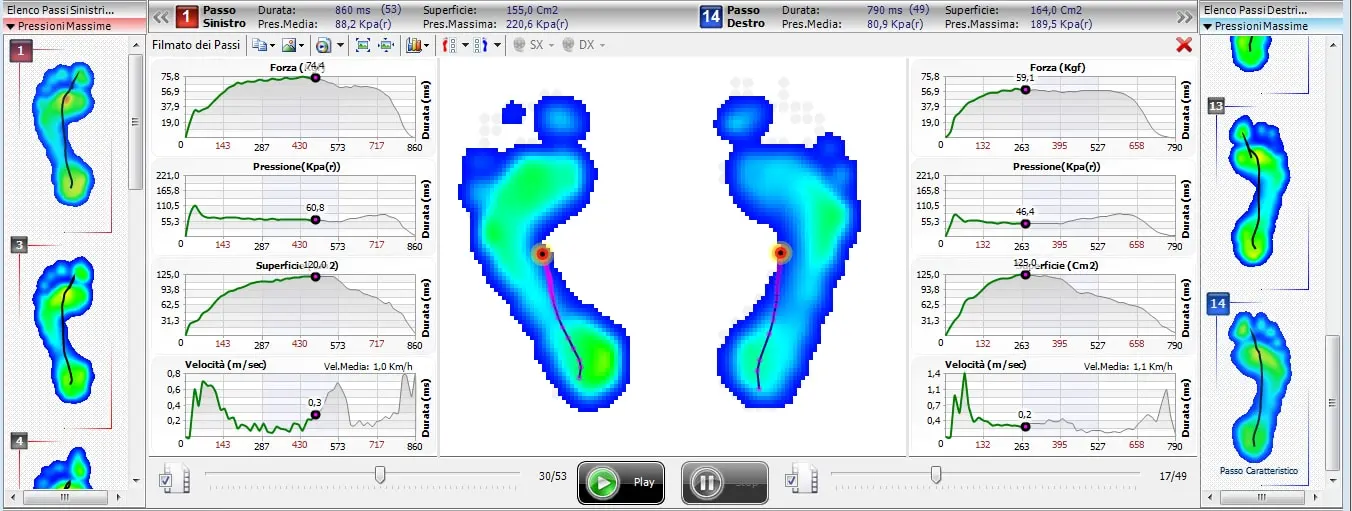Viewport: 1352px width, 511px height.
Task: Click the center image icon in toolbar
Action: click(385, 45)
